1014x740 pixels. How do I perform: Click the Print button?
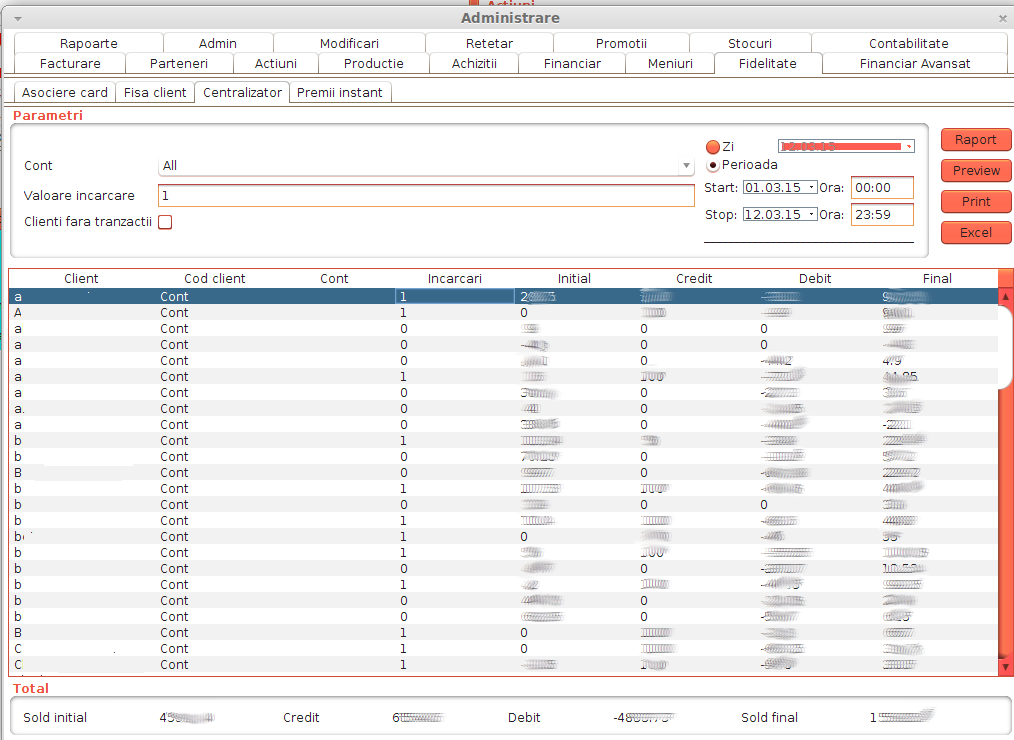point(976,201)
